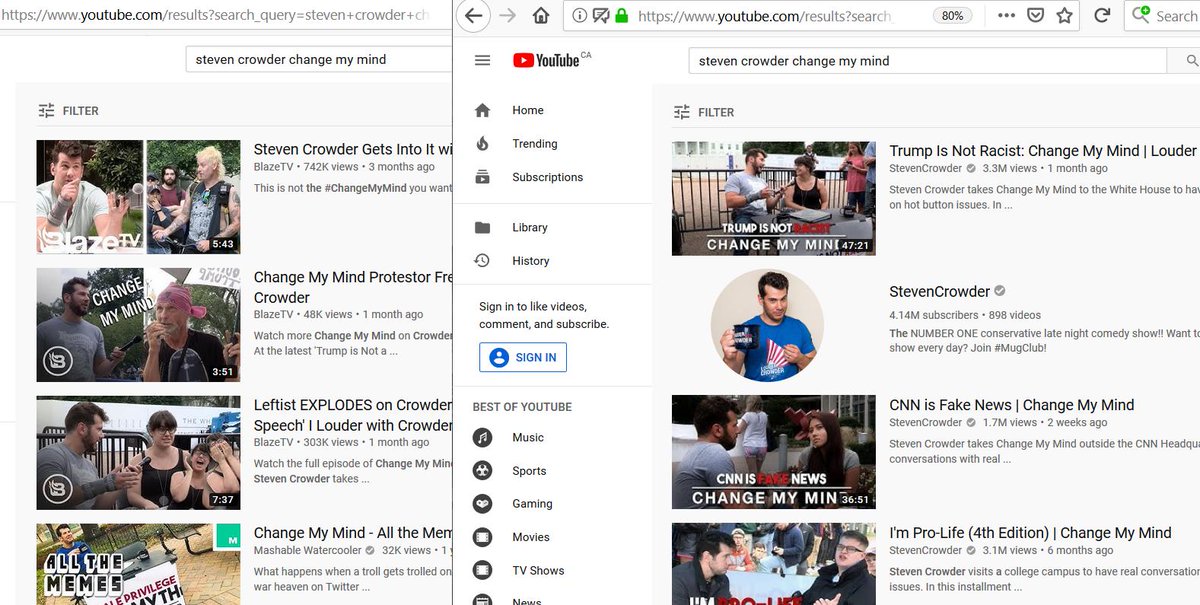
Task: Toggle the YouTube hamburger guide menu
Action: tap(482, 60)
